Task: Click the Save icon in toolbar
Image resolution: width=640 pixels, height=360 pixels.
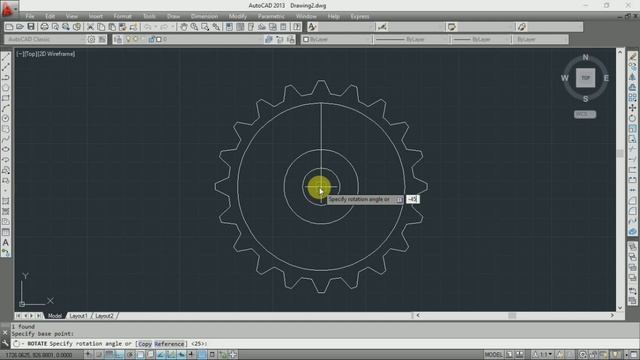Action: pos(31,27)
